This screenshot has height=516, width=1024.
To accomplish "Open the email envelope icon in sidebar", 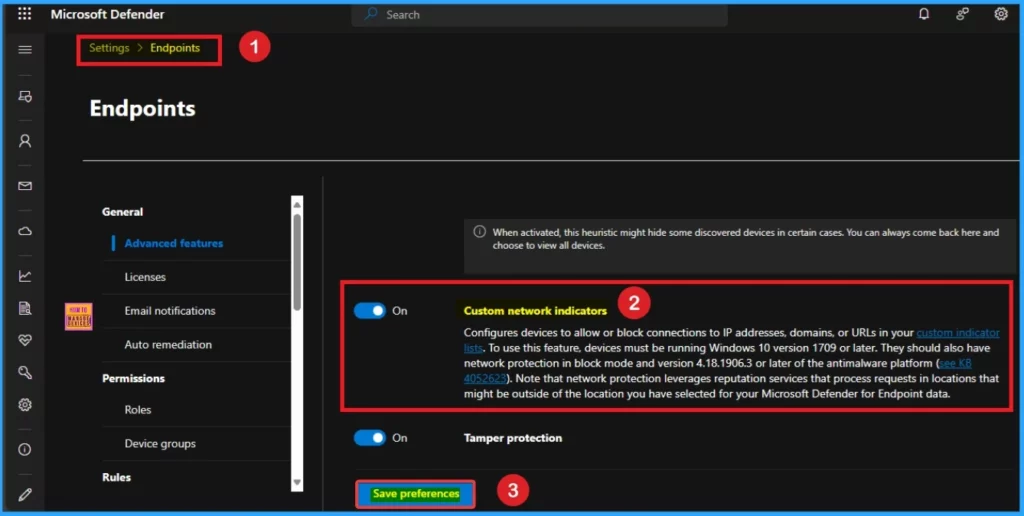I will pos(25,186).
